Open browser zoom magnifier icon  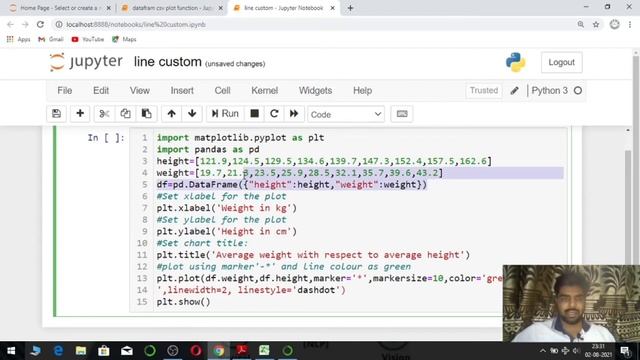tap(580, 24)
